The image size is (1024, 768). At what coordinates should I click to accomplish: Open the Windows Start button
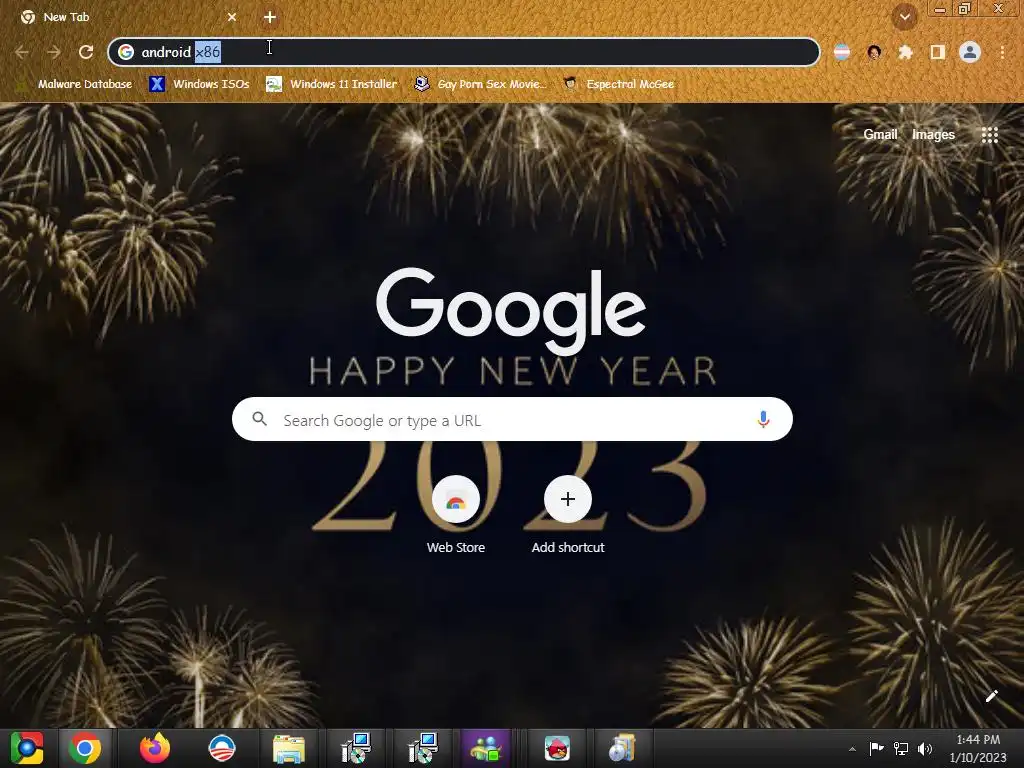point(27,748)
